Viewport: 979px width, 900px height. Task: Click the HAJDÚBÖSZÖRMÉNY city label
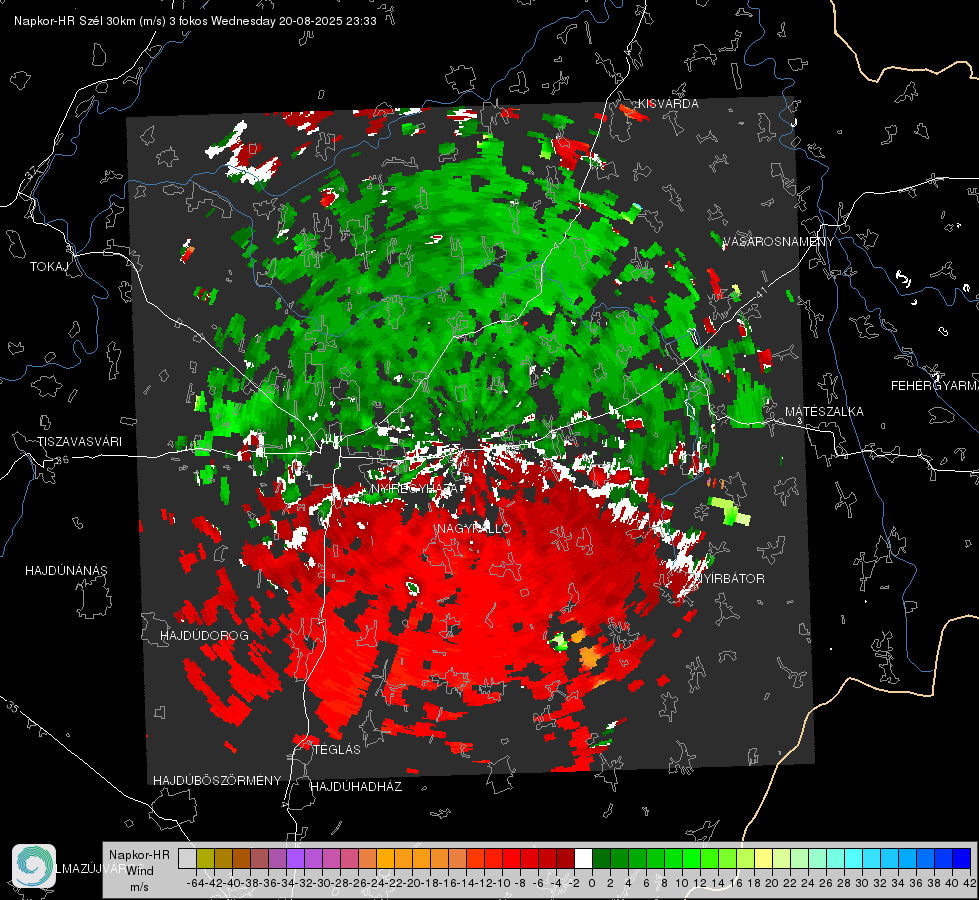pyautogui.click(x=217, y=781)
